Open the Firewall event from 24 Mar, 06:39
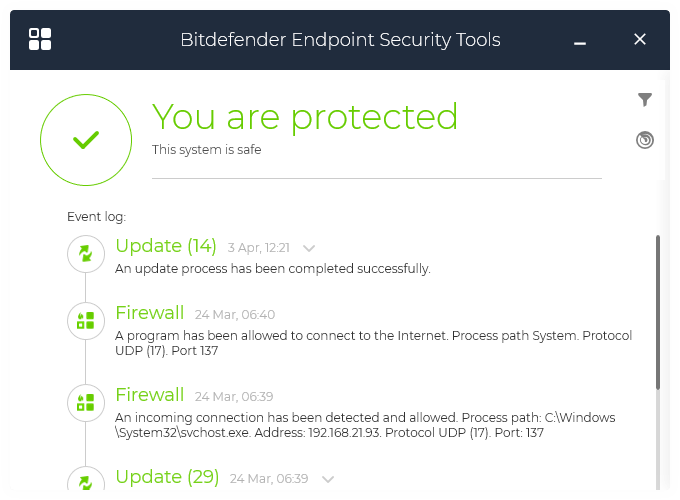This screenshot has width=680, height=500. [x=150, y=394]
